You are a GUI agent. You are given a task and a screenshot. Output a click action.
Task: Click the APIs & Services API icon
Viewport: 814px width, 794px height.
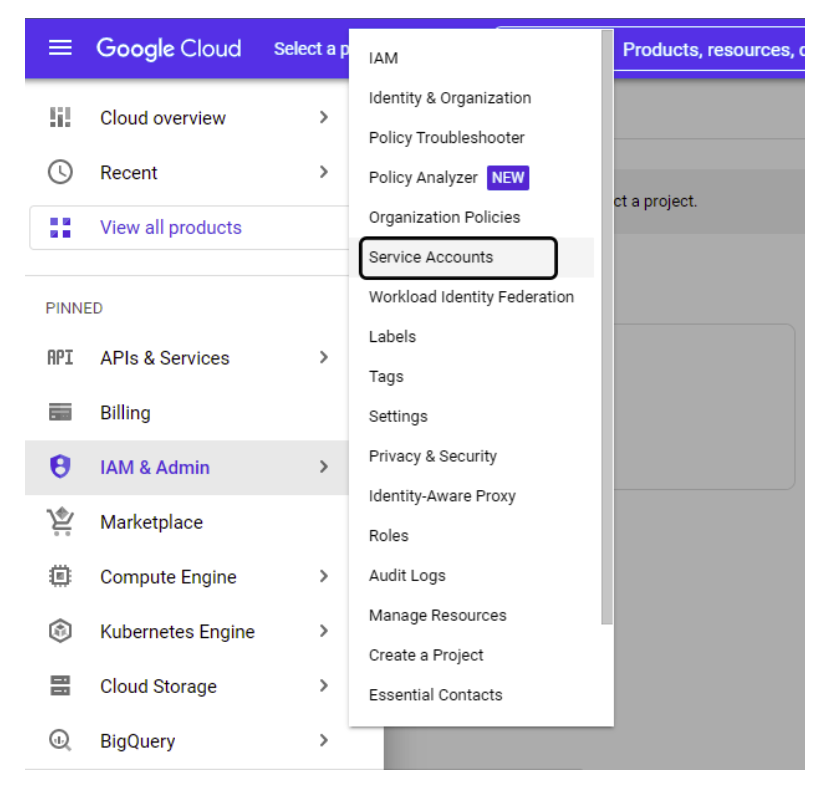point(60,358)
